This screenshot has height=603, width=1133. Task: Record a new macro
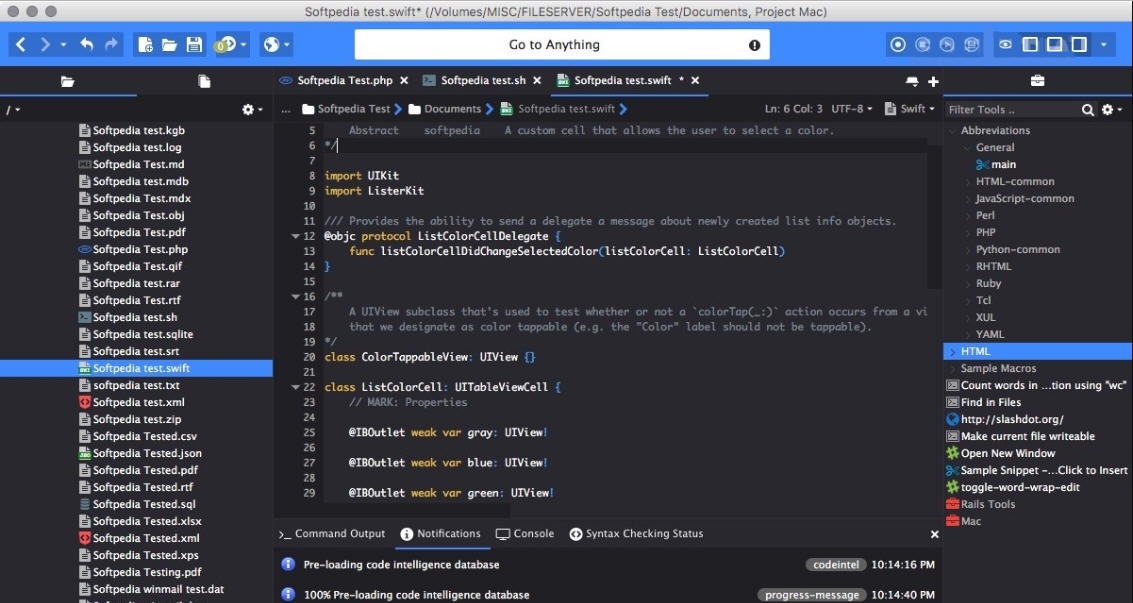pos(897,44)
